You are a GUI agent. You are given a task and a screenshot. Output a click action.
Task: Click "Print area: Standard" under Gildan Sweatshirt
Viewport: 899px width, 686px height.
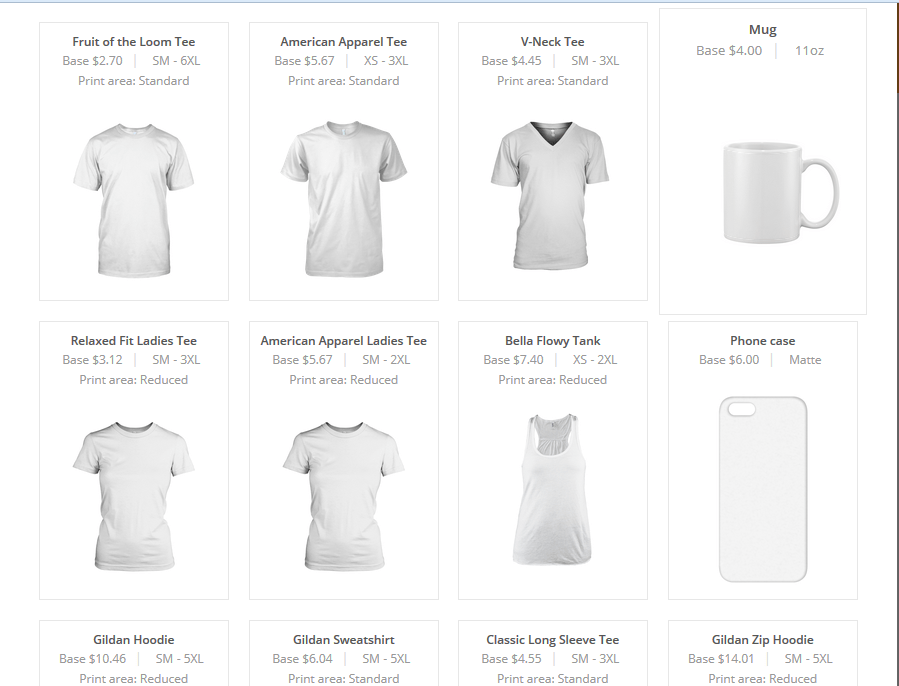click(343, 679)
